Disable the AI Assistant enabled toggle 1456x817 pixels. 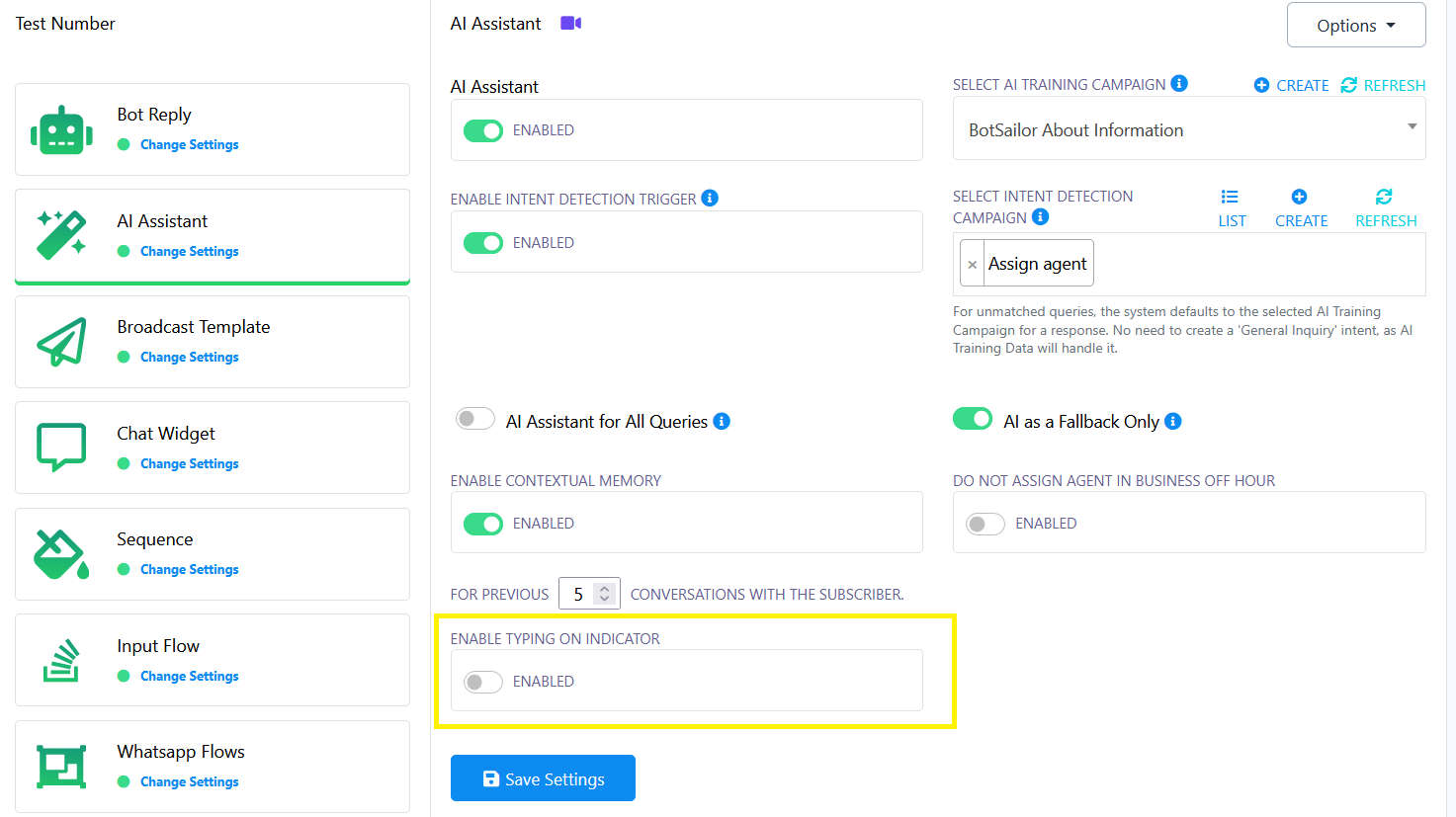click(x=483, y=130)
